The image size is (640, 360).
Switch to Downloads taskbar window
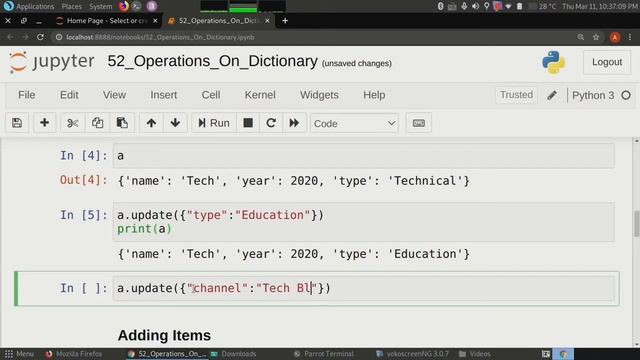[x=233, y=354]
